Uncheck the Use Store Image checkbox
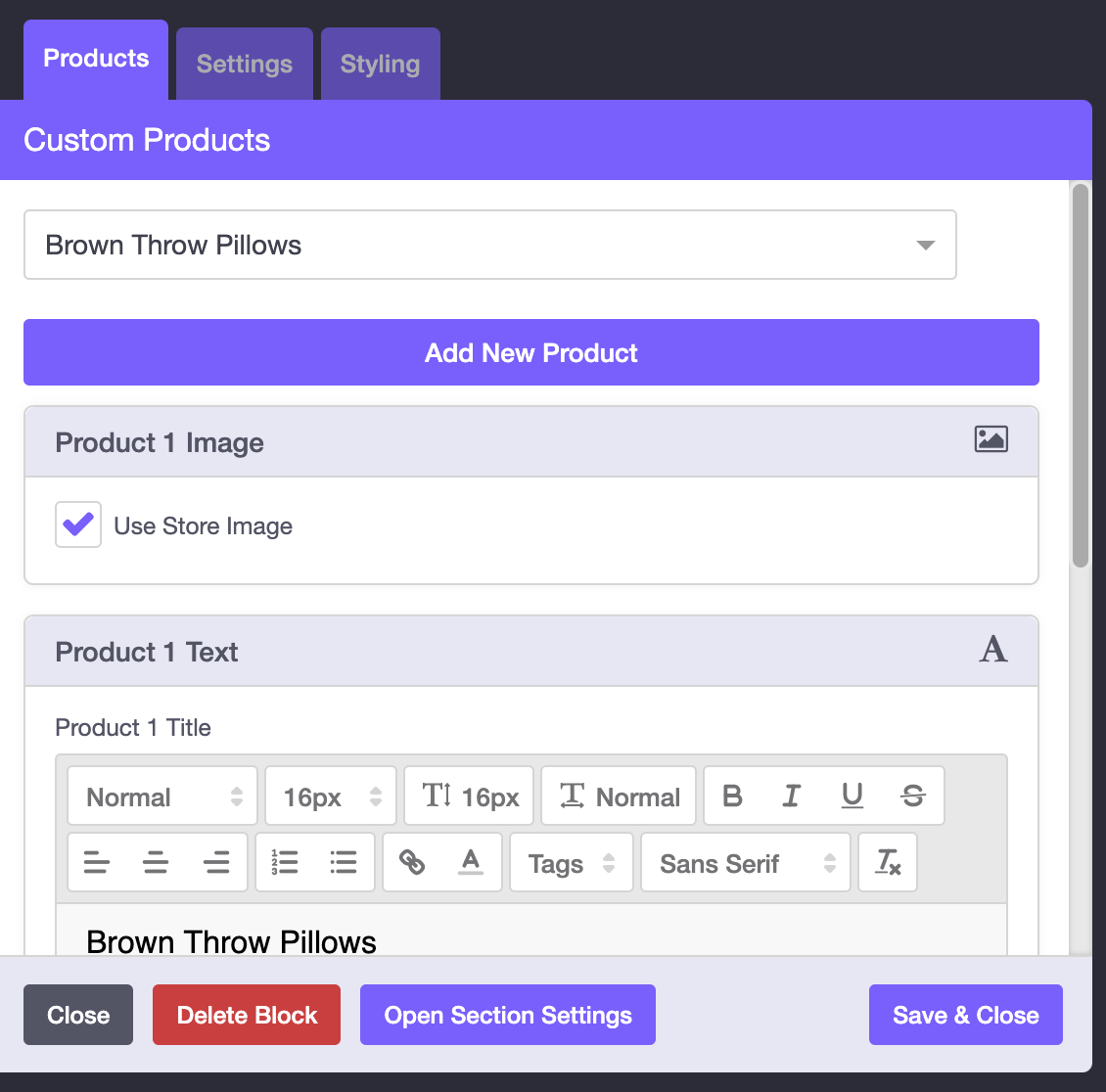Image resolution: width=1106 pixels, height=1092 pixels. pos(78,524)
